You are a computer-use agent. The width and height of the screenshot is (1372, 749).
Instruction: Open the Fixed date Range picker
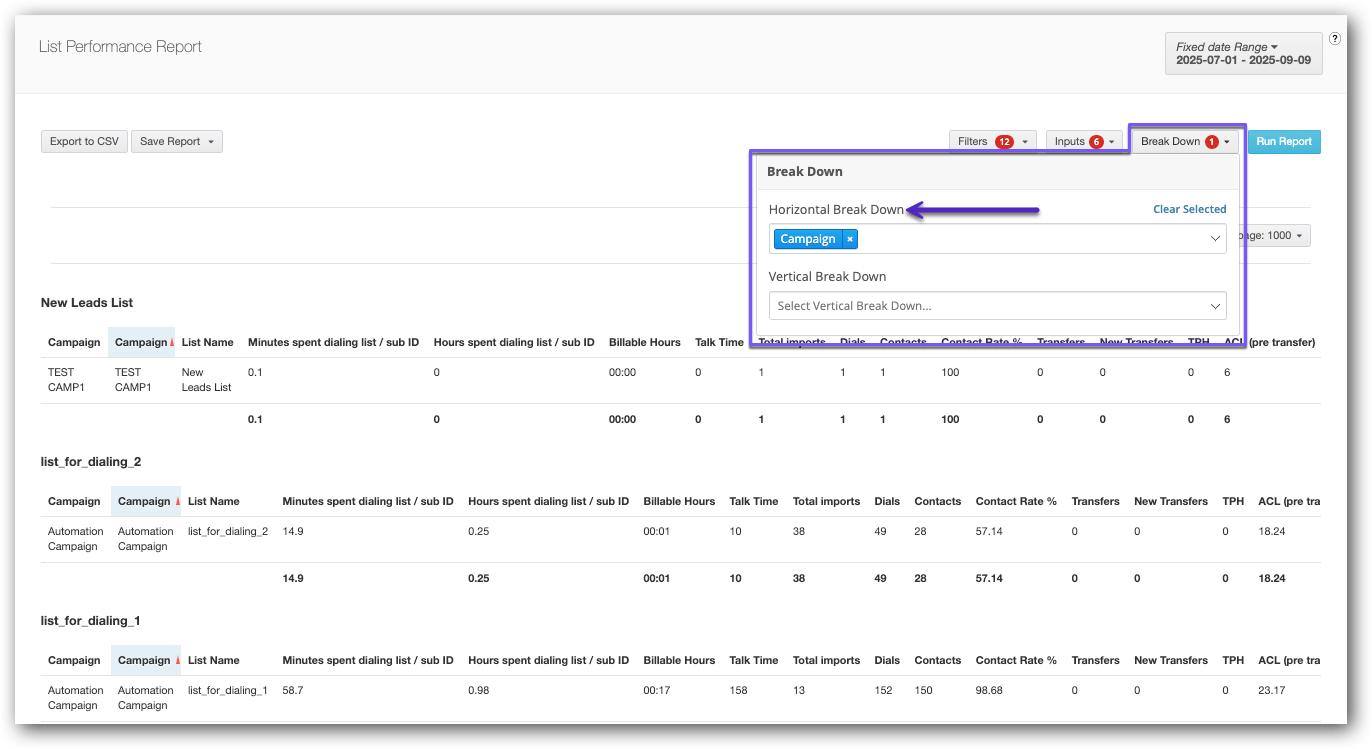tap(1244, 54)
